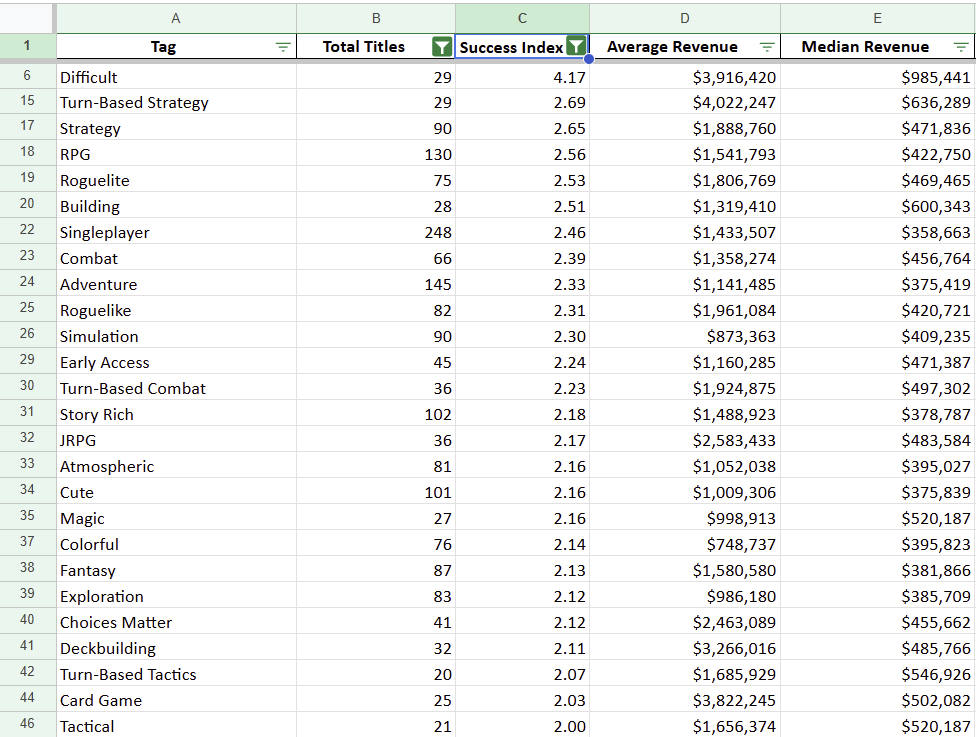Screen dimensions: 976x737
Task: Select column E header
Action: point(878,18)
